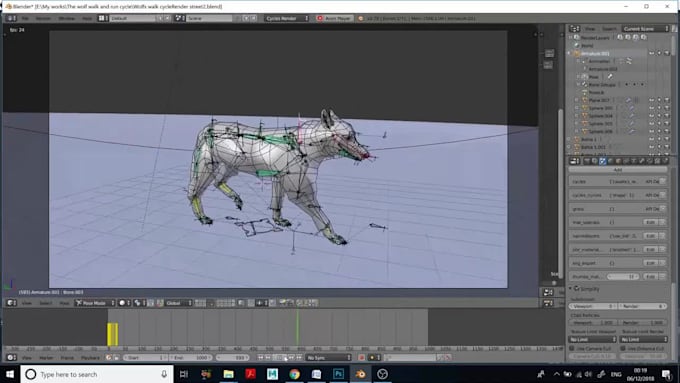Image resolution: width=680 pixels, height=383 pixels.
Task: Open the 3D view editor type selector
Action: tap(11, 303)
